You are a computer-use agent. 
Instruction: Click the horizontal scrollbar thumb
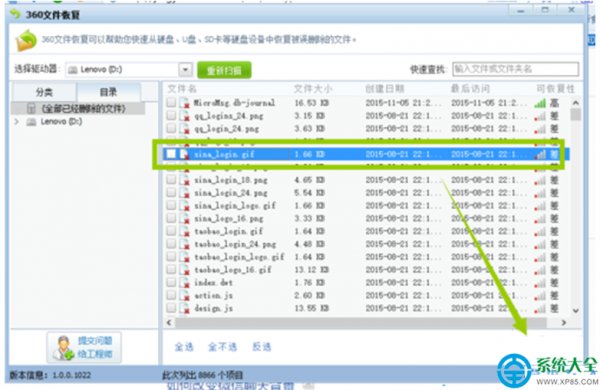pyautogui.click(x=360, y=323)
